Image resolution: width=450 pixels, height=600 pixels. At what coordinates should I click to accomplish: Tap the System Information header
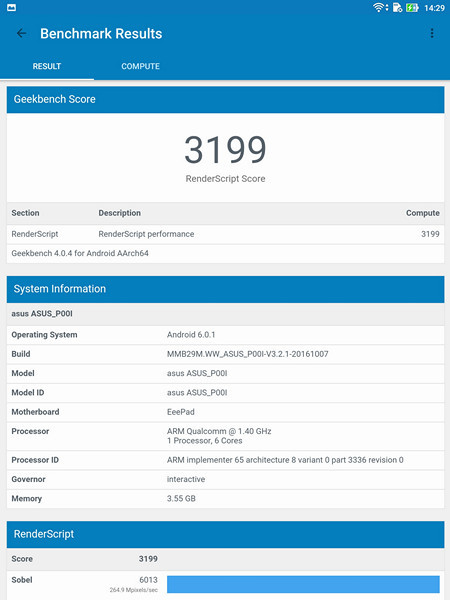coord(225,289)
